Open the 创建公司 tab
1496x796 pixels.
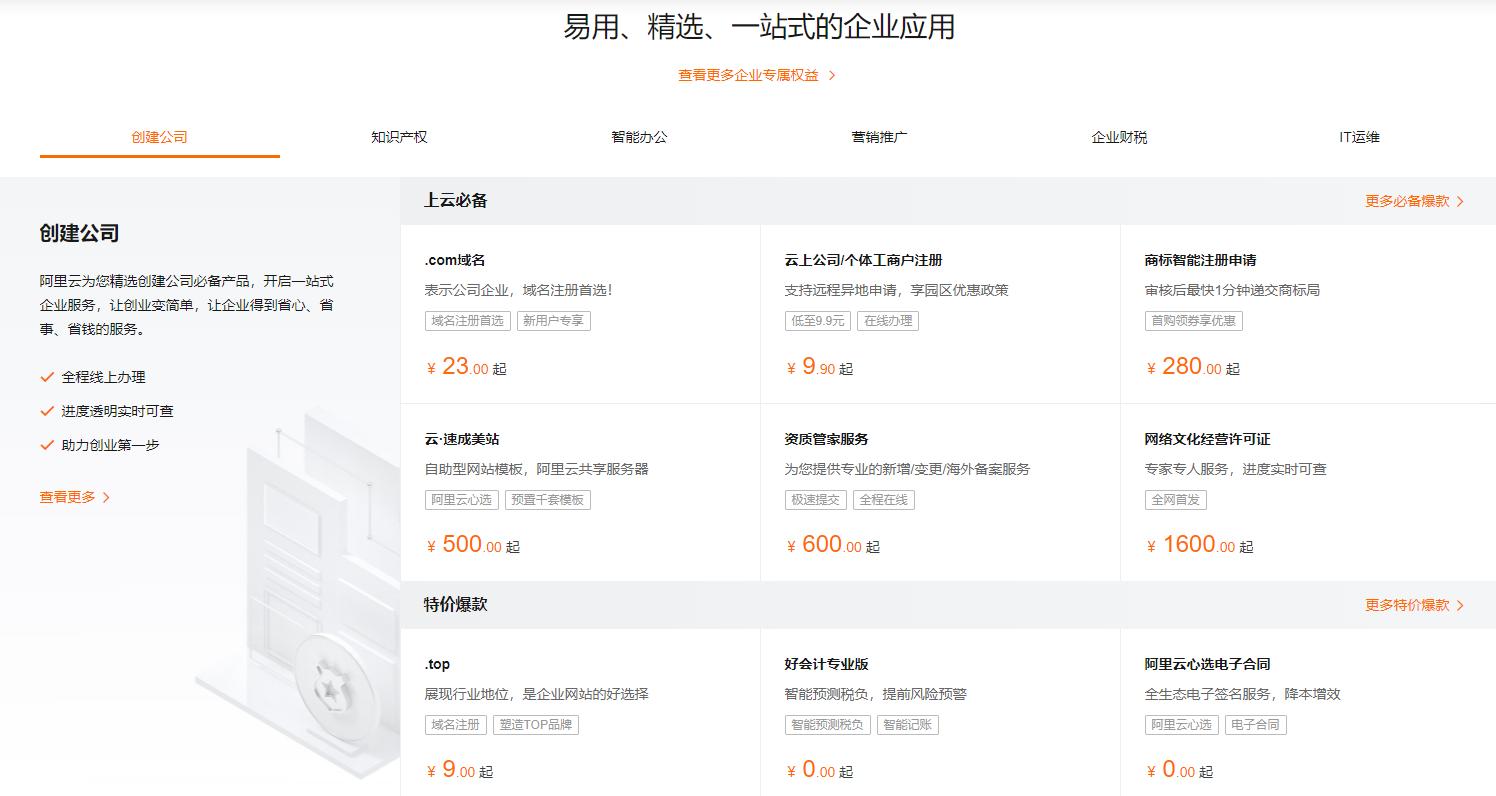tap(160, 137)
